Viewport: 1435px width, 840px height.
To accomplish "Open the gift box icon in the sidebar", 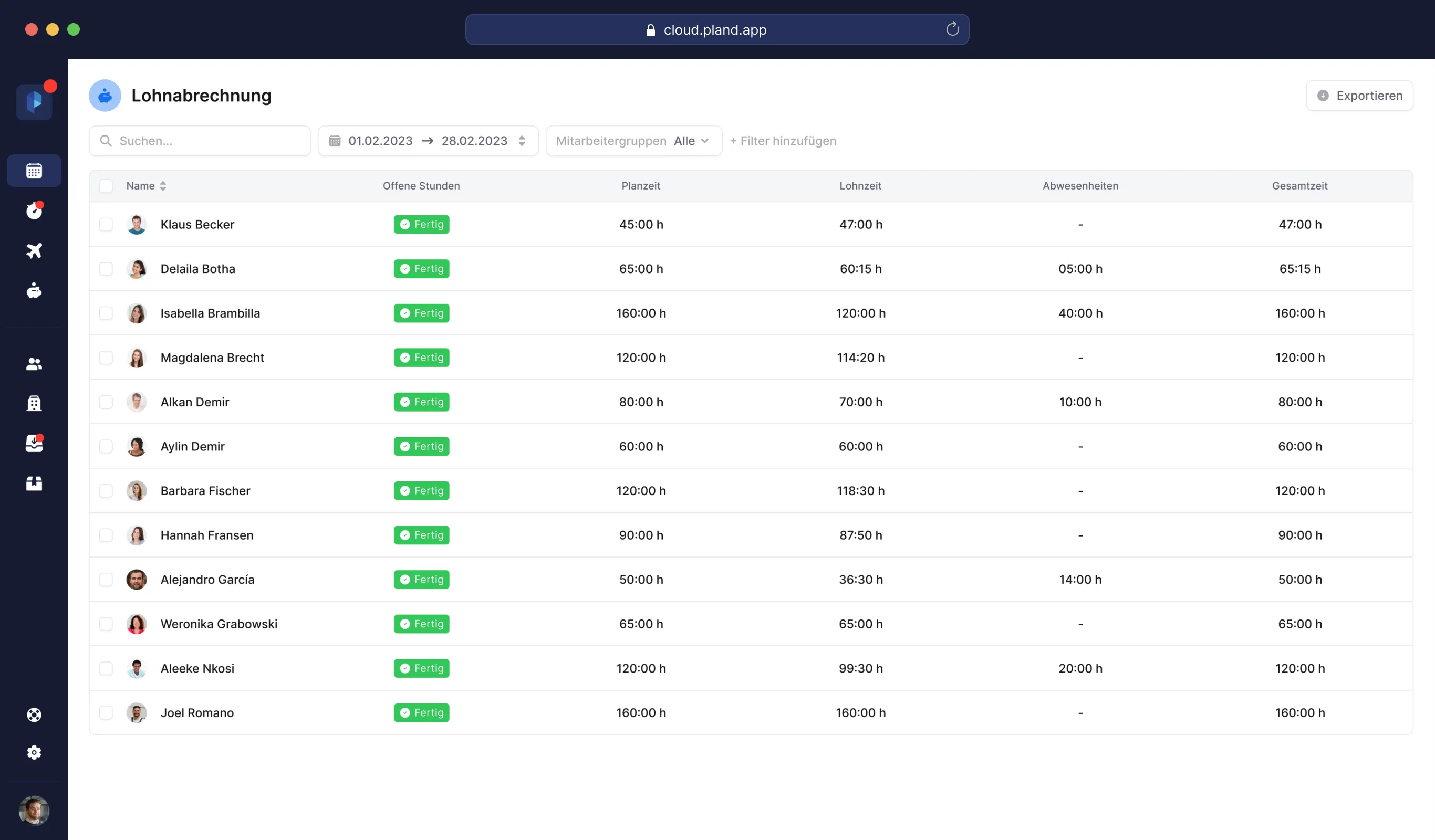I will tap(34, 483).
